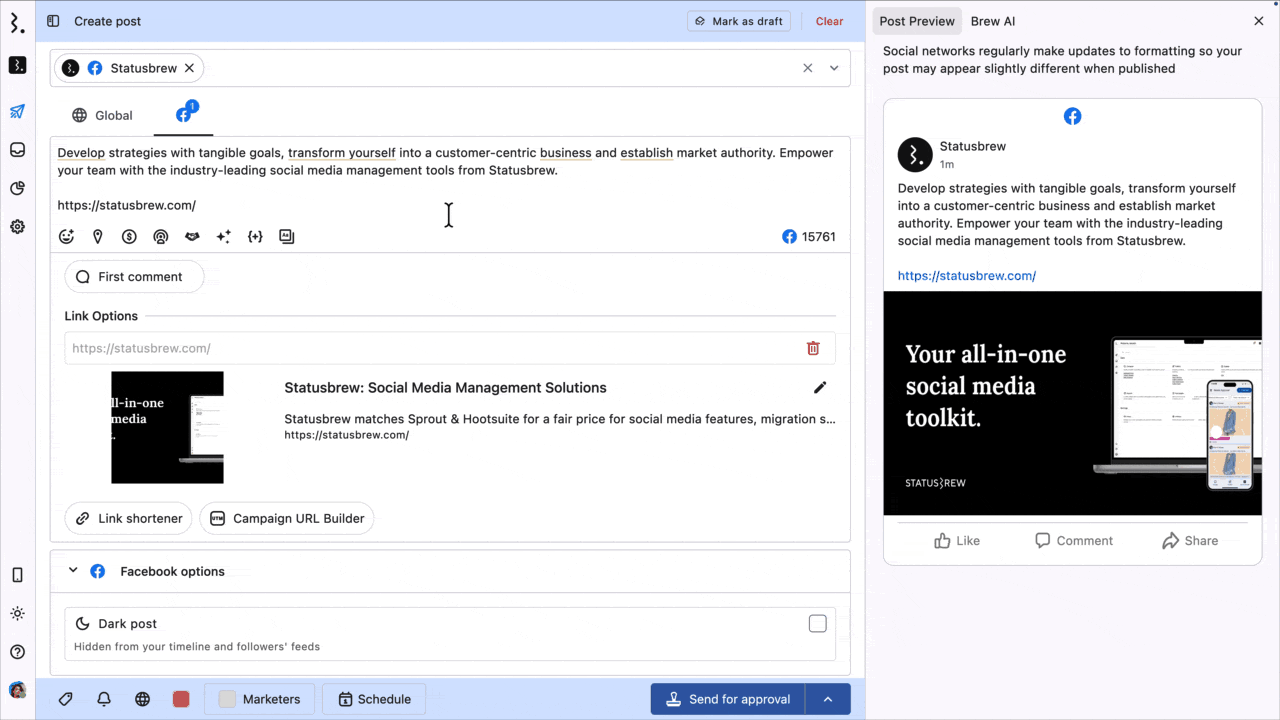Click the Link shortener button
Viewport: 1280px width, 720px height.
pyautogui.click(x=129, y=518)
